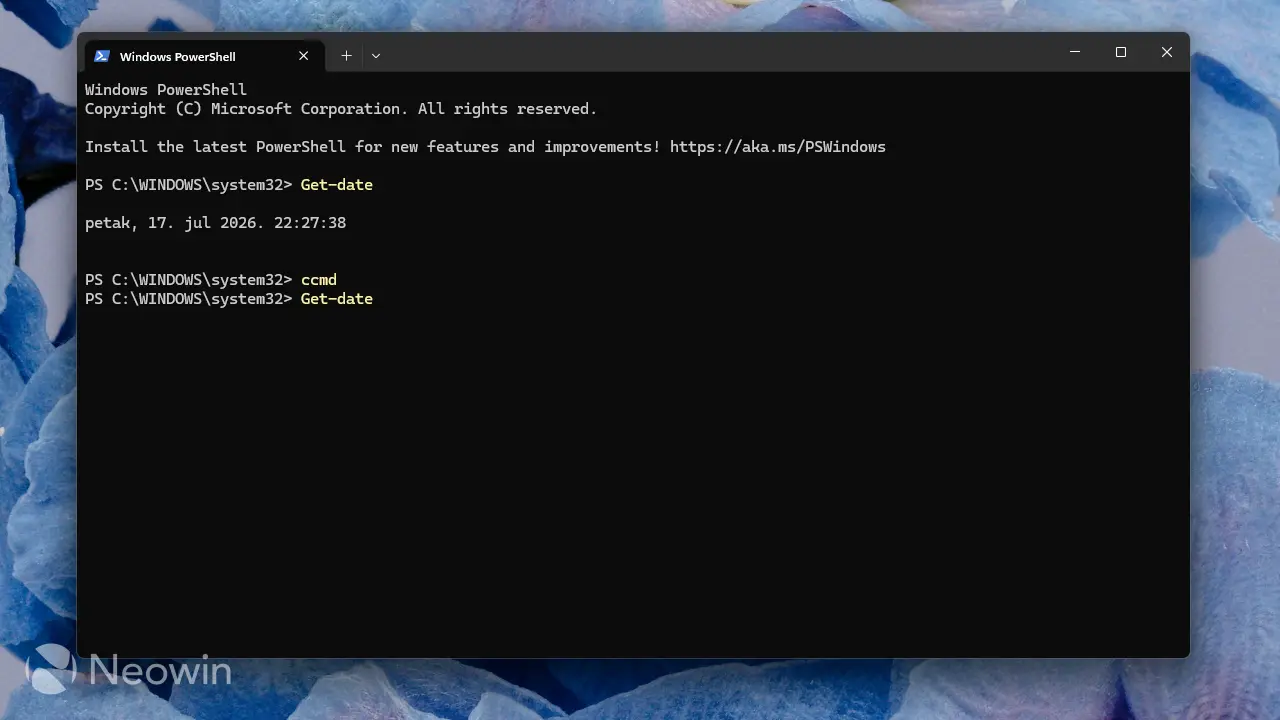Click the 'Windows PowerShell' header line in terminal
Screen dimensions: 1280x720
(166, 90)
